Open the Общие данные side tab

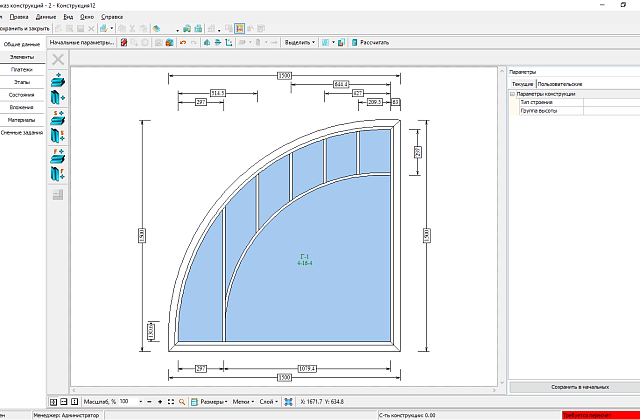point(22,44)
